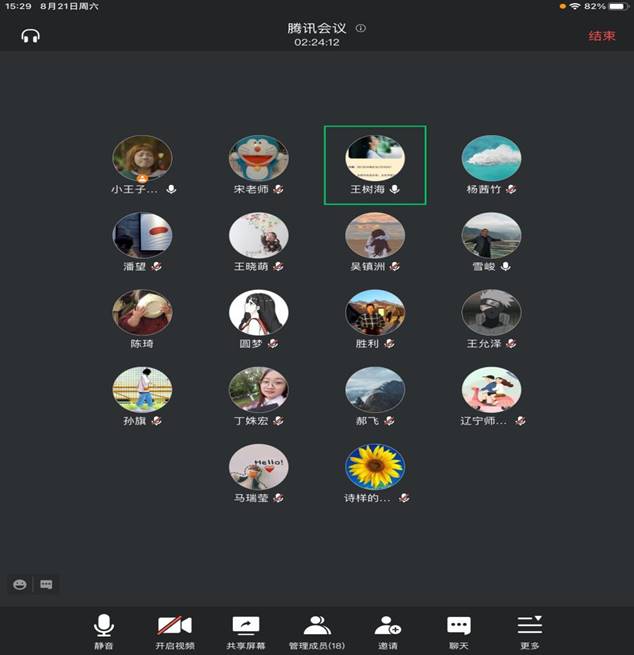Select 圆梦's anime girl avatar

coord(259,313)
